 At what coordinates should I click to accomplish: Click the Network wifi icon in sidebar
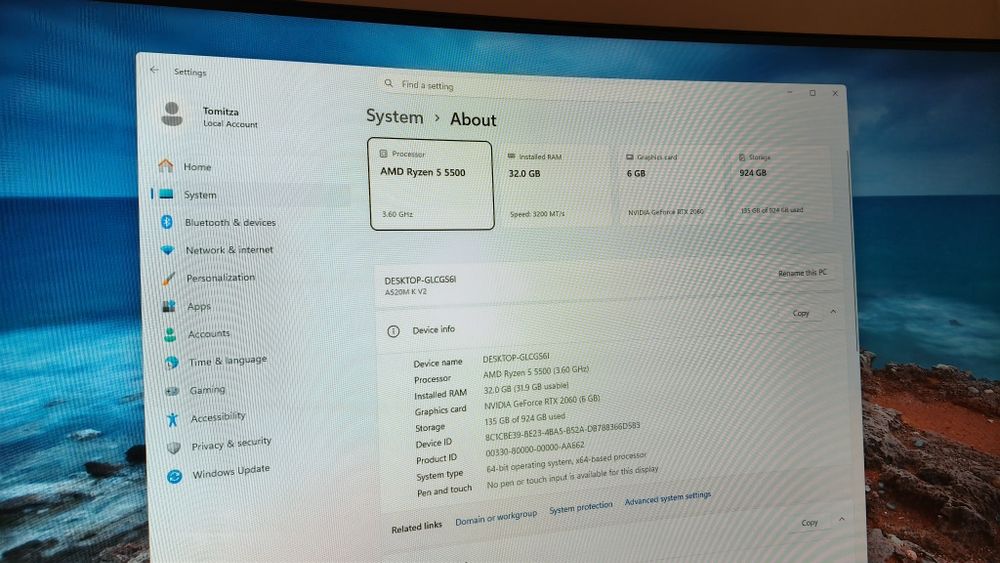pos(168,250)
